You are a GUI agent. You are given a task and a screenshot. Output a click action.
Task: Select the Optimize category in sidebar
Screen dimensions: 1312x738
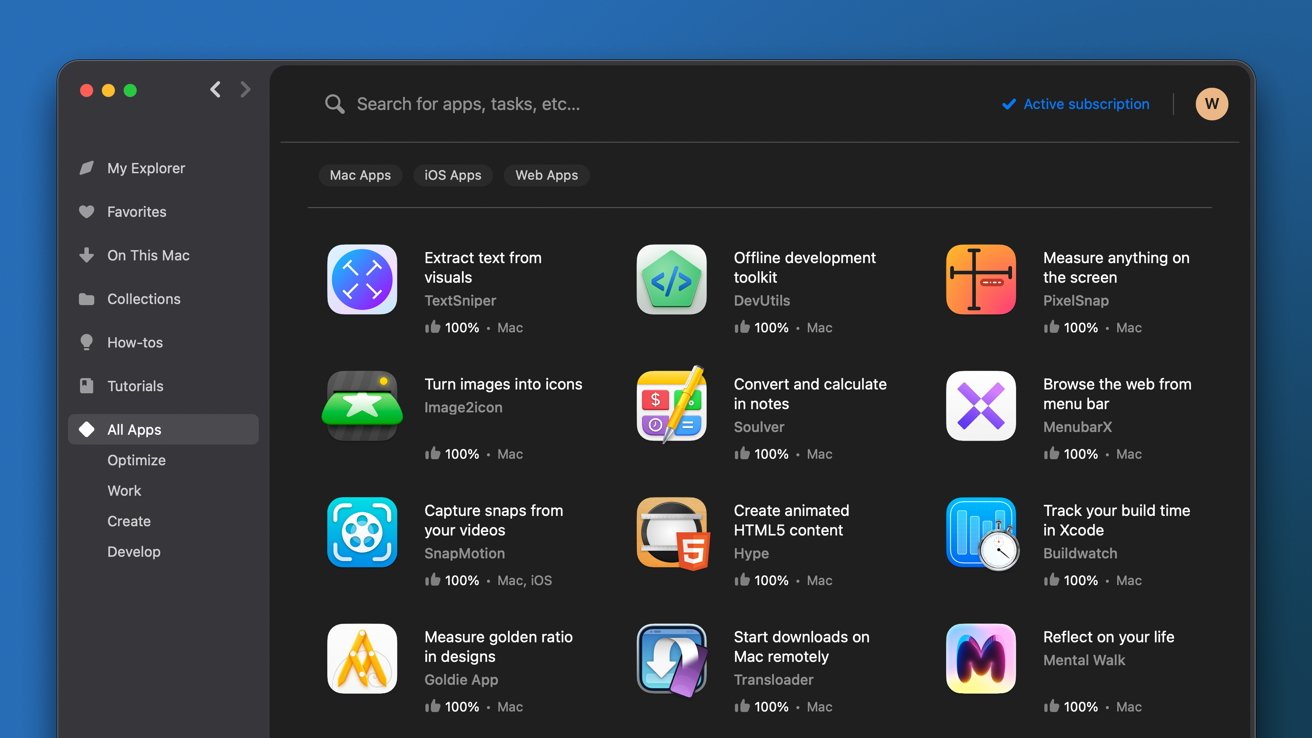(x=136, y=460)
